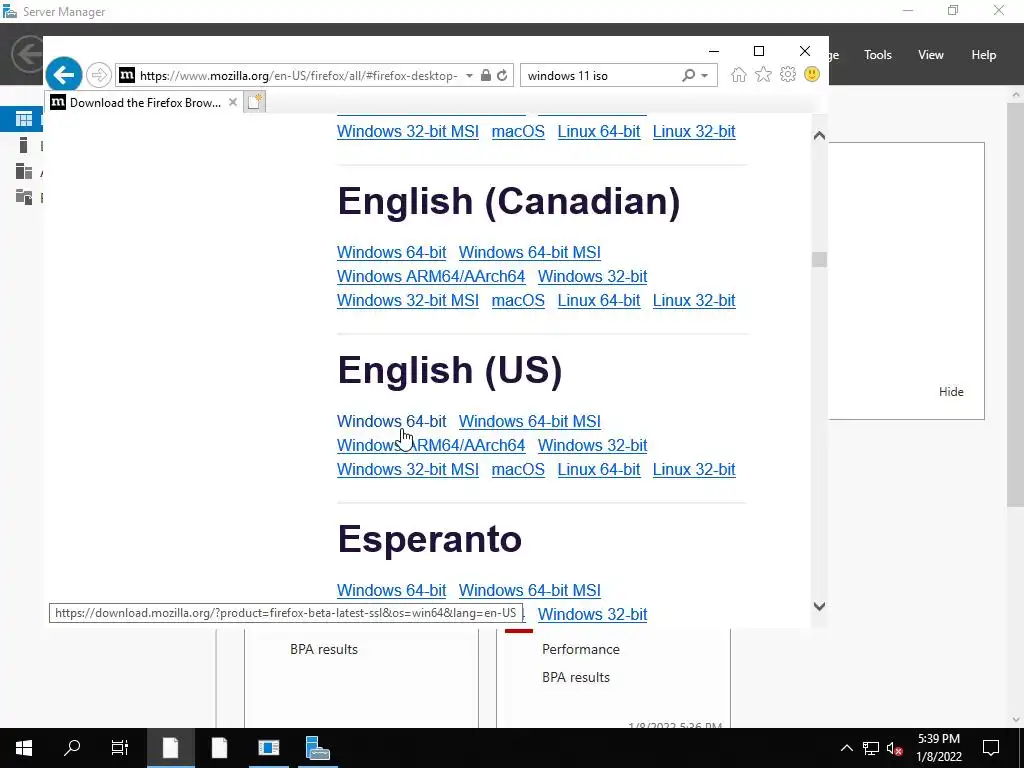The image size is (1024, 768).
Task: Open Server Manager taskbar icon
Action: (x=317, y=748)
